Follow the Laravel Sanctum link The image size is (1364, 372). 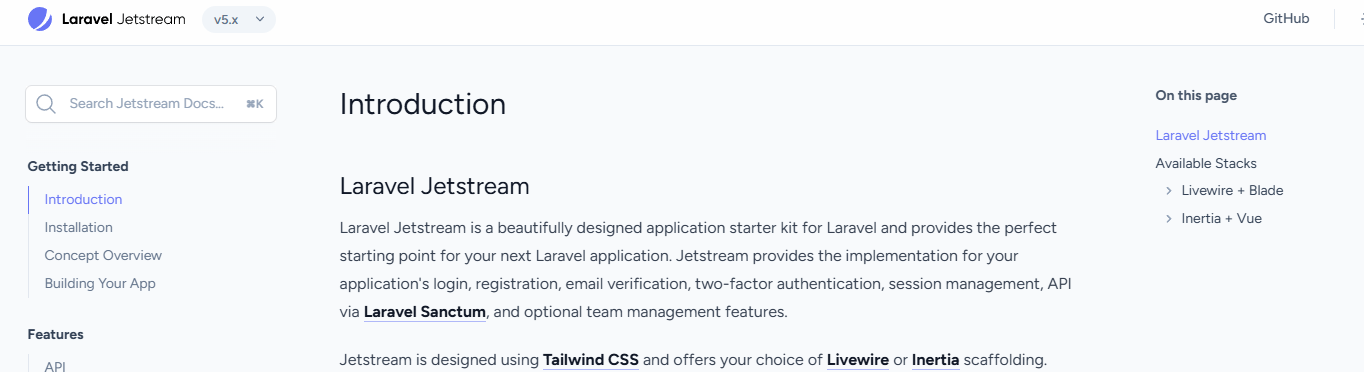[x=425, y=312]
